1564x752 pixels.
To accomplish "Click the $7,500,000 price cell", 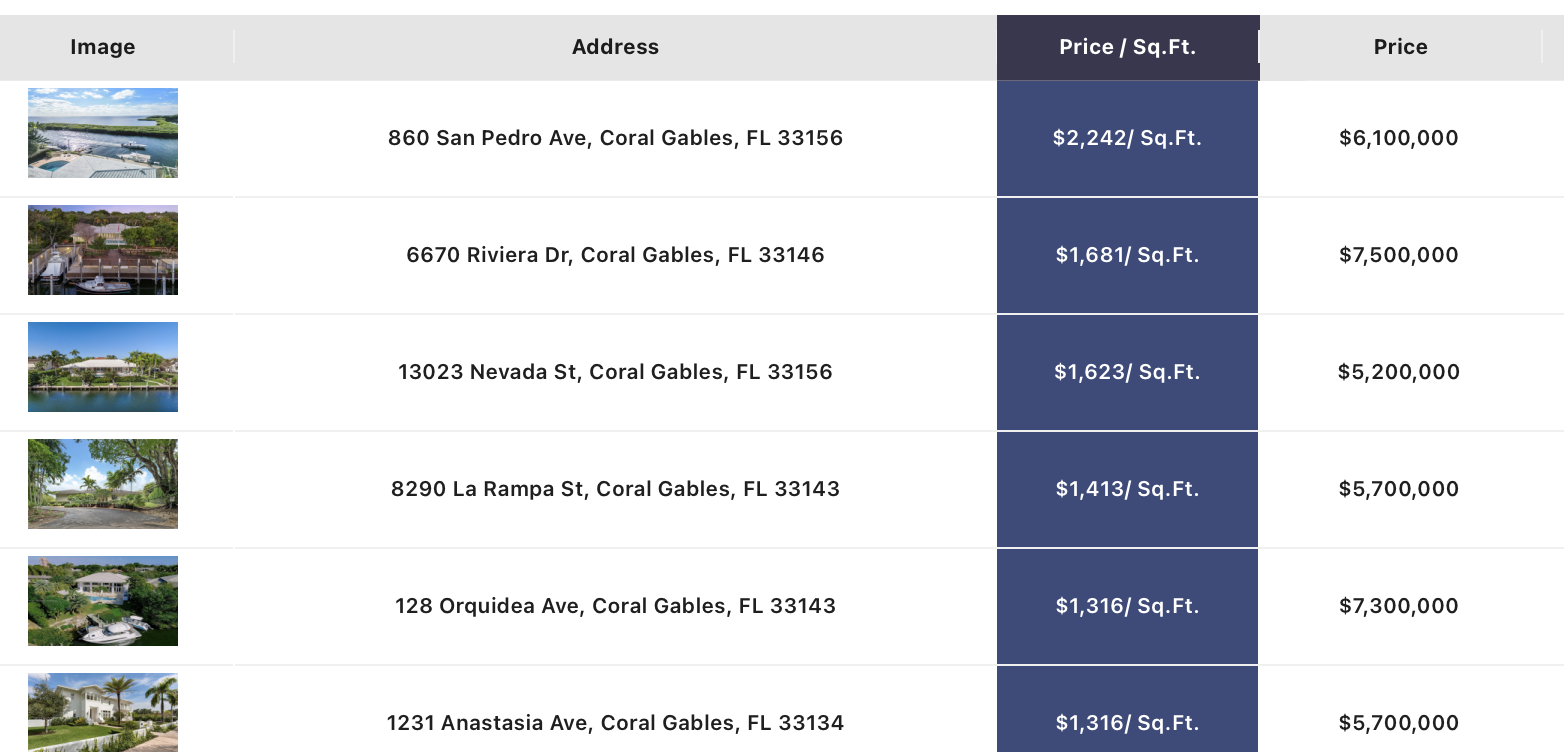I will pyautogui.click(x=1399, y=255).
